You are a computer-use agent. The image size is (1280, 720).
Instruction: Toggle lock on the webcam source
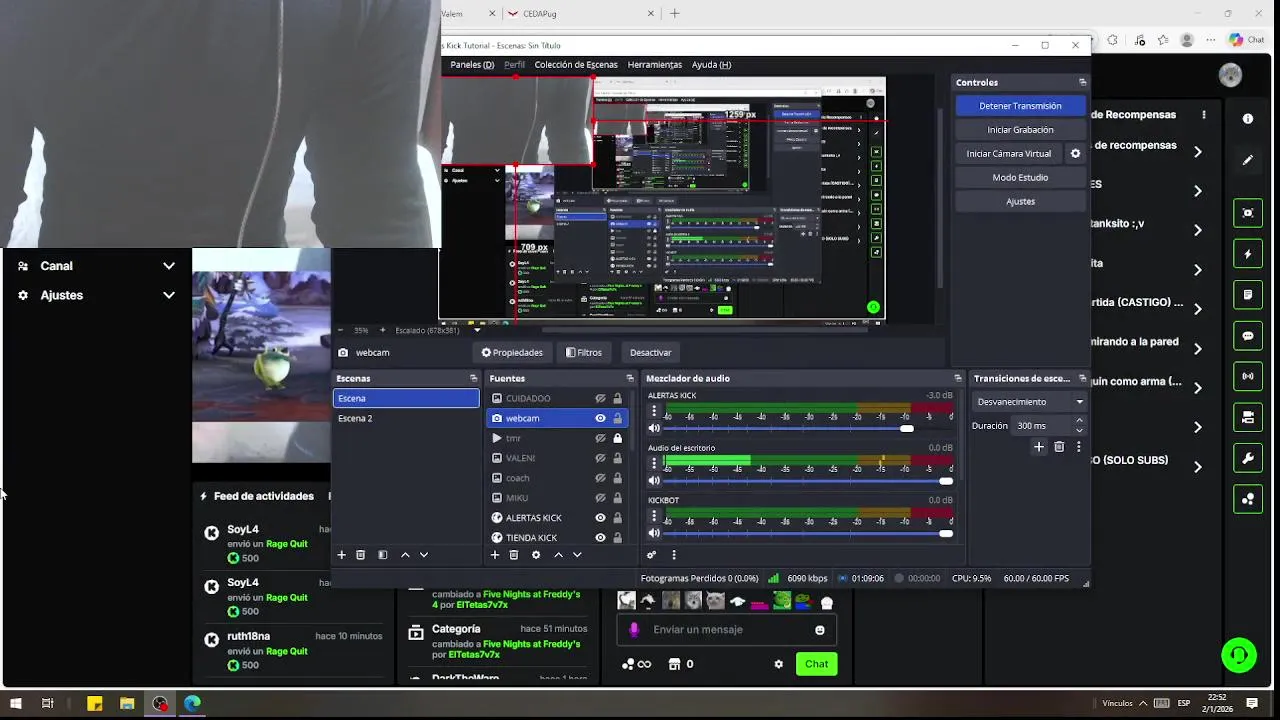(x=618, y=418)
